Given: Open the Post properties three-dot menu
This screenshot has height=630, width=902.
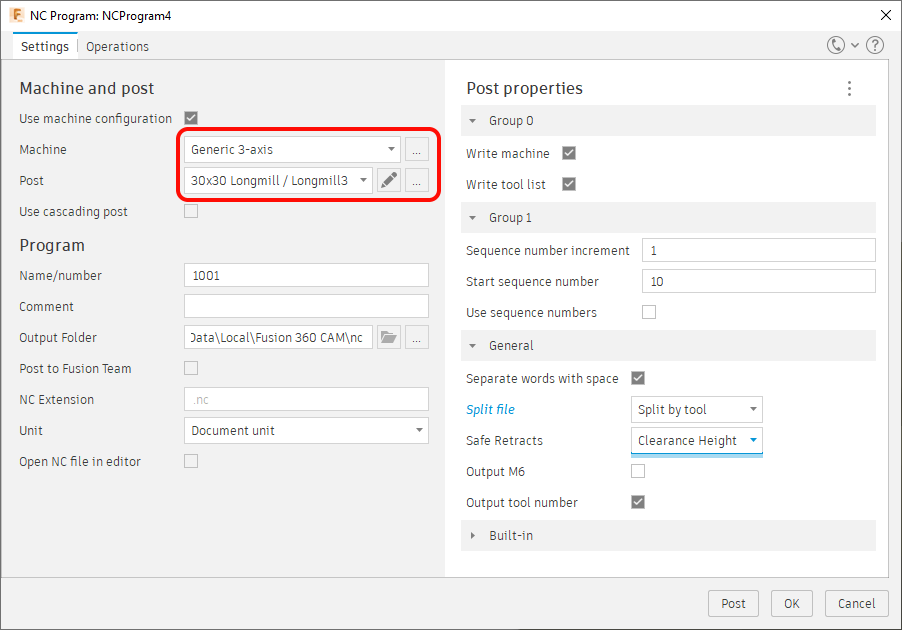Looking at the screenshot, I should pos(849,89).
